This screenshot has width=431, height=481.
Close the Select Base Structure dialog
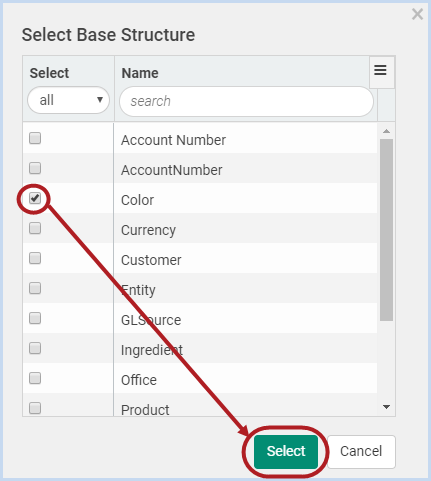(x=417, y=14)
